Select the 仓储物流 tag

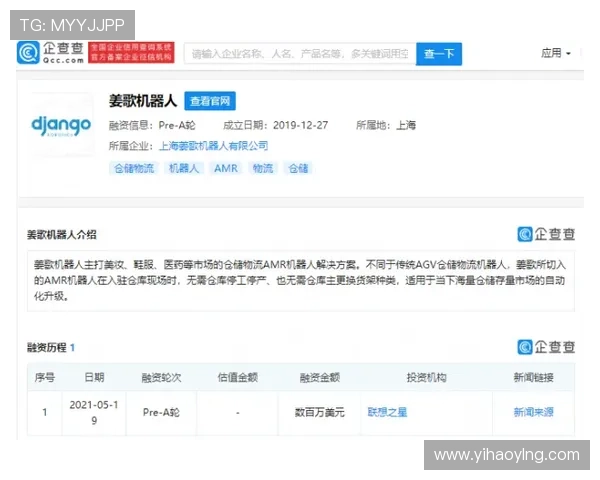(x=134, y=168)
